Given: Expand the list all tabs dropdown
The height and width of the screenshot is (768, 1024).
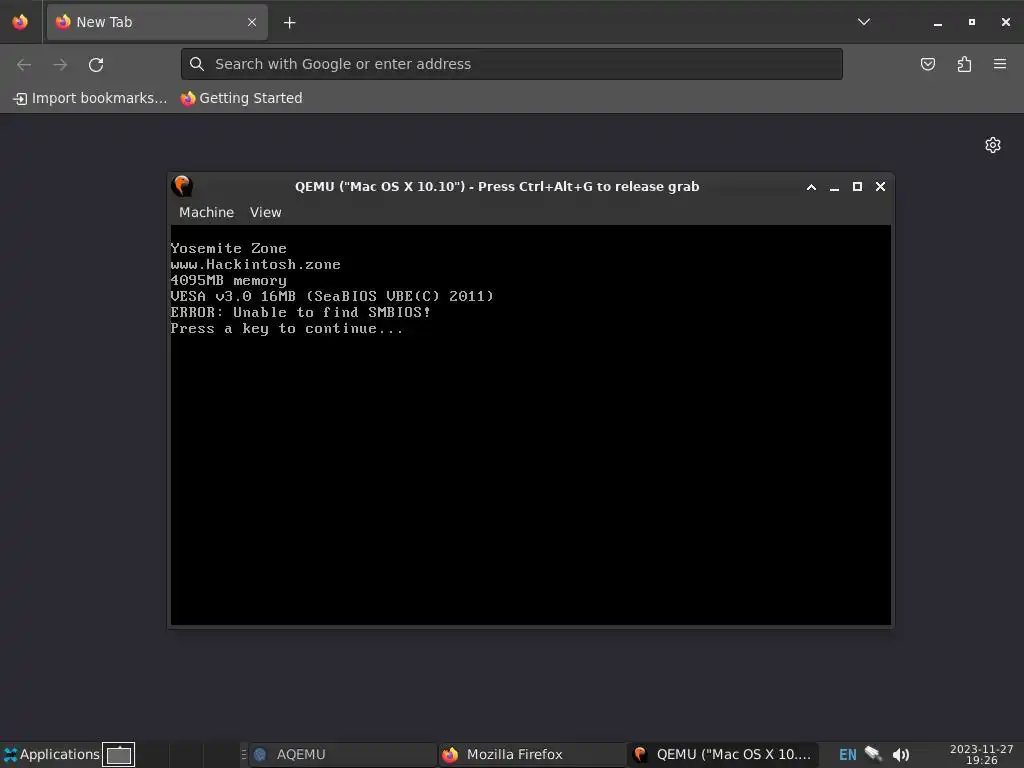Looking at the screenshot, I should click(863, 22).
